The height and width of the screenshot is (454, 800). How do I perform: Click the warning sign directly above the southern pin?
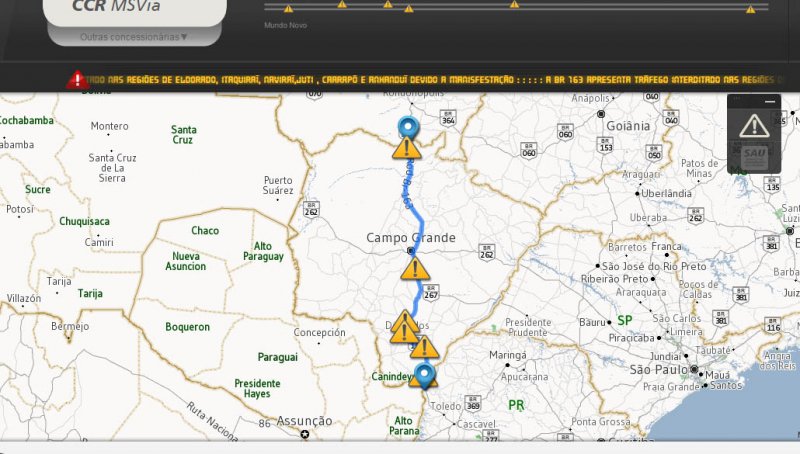tap(424, 347)
